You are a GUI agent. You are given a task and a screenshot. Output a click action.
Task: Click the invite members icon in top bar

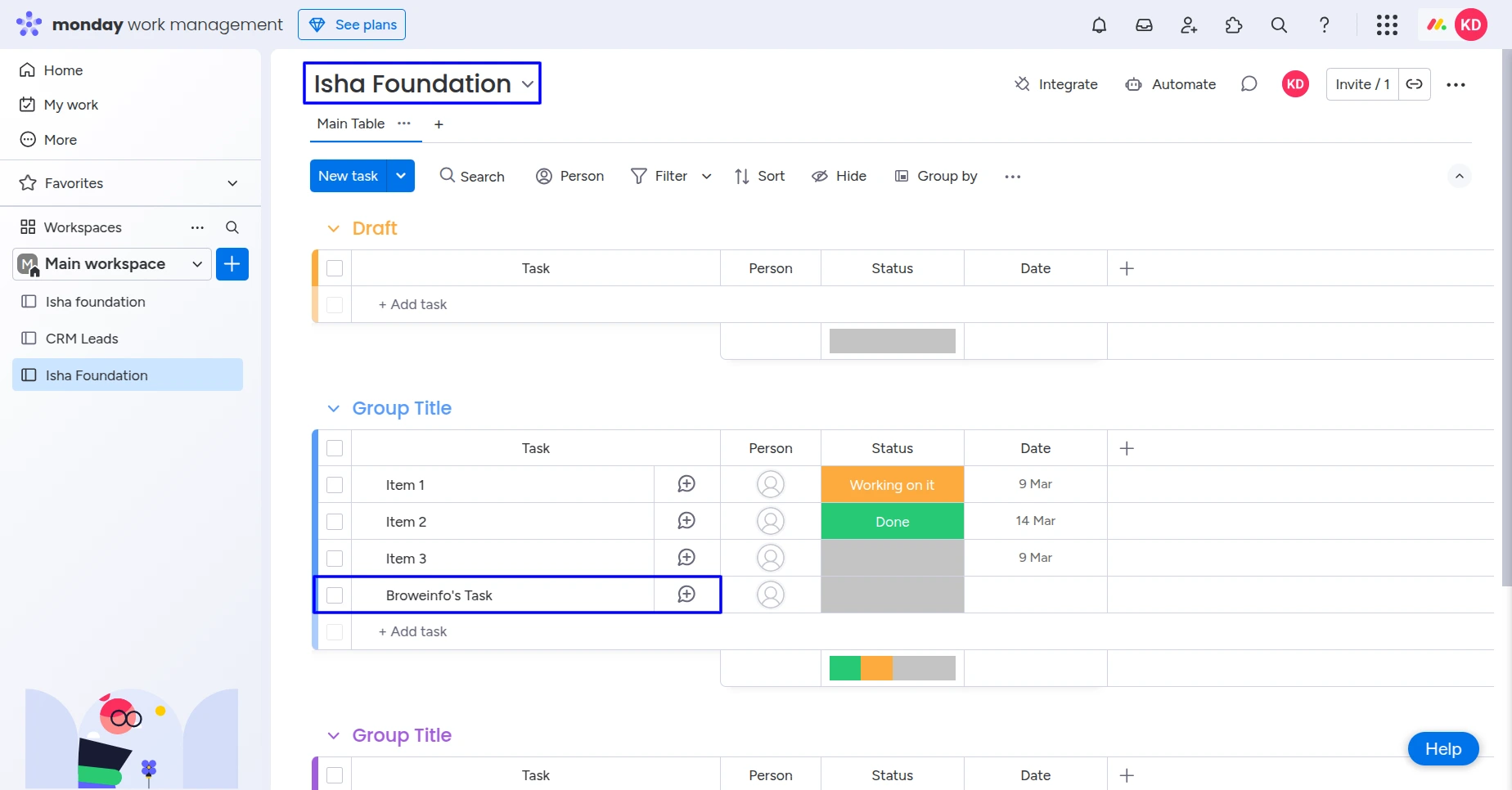coord(1189,25)
